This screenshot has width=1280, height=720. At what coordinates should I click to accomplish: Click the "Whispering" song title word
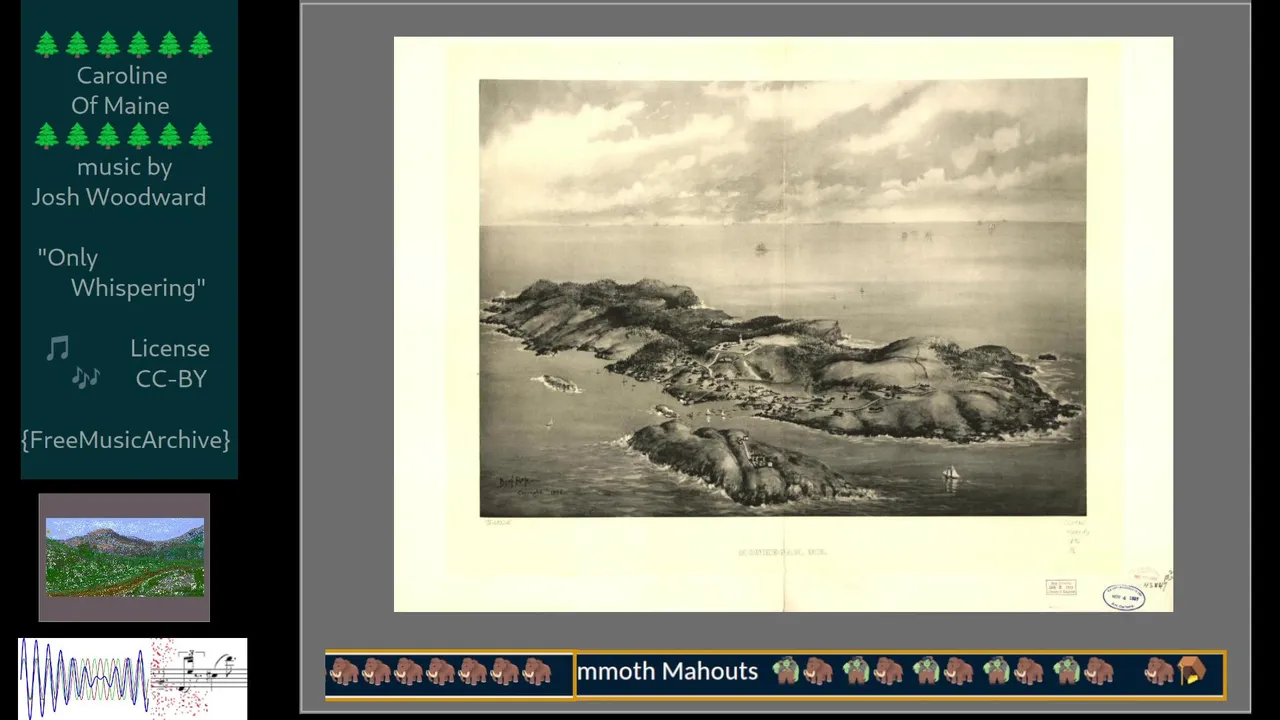pyautogui.click(x=138, y=288)
